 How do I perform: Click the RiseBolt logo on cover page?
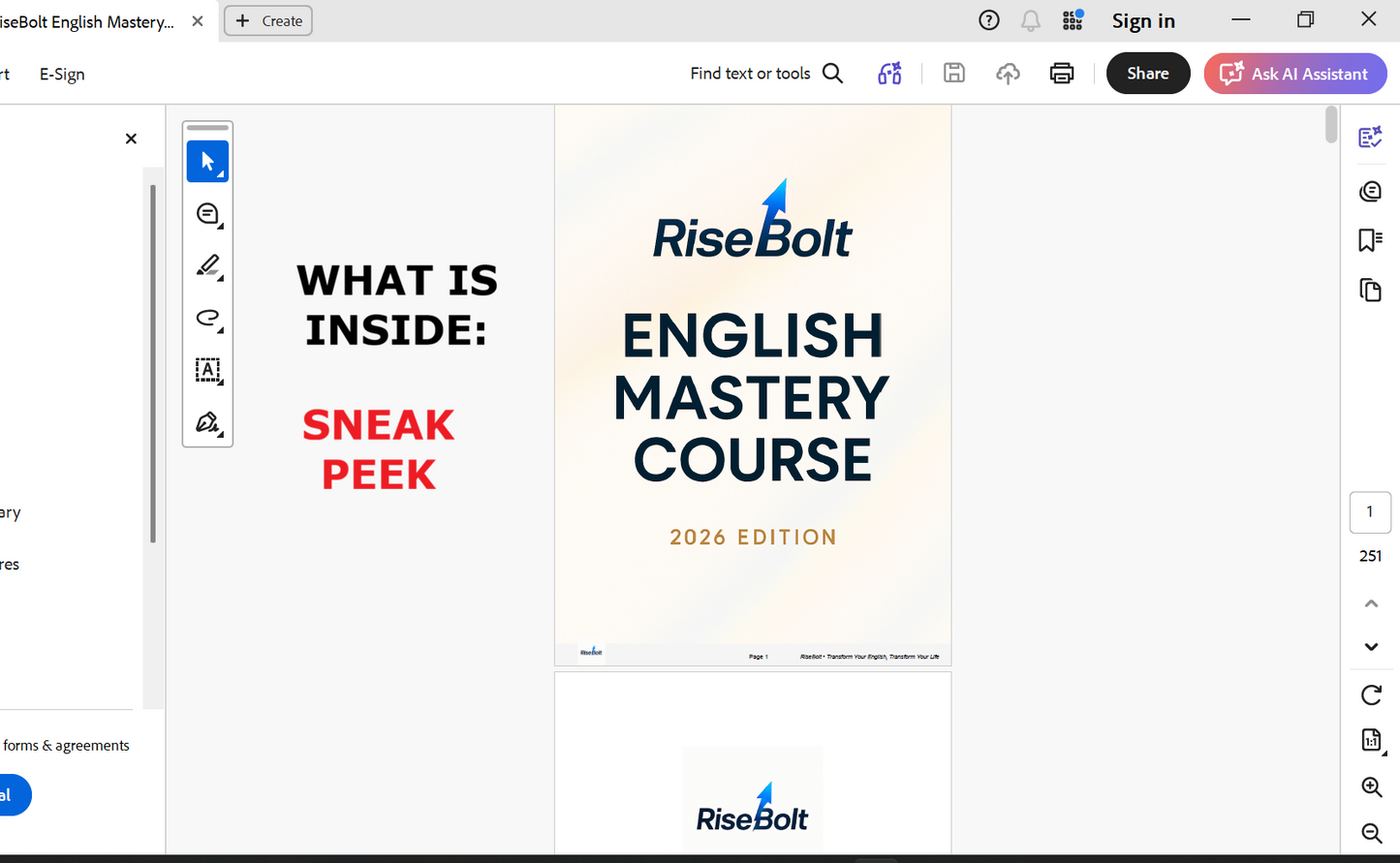(753, 220)
